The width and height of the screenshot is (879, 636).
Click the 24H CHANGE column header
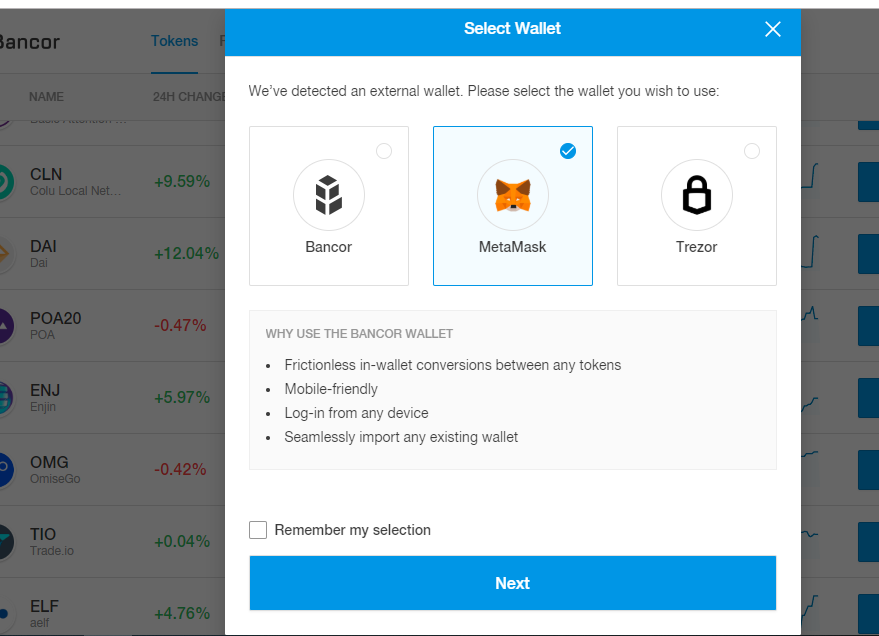click(x=189, y=97)
